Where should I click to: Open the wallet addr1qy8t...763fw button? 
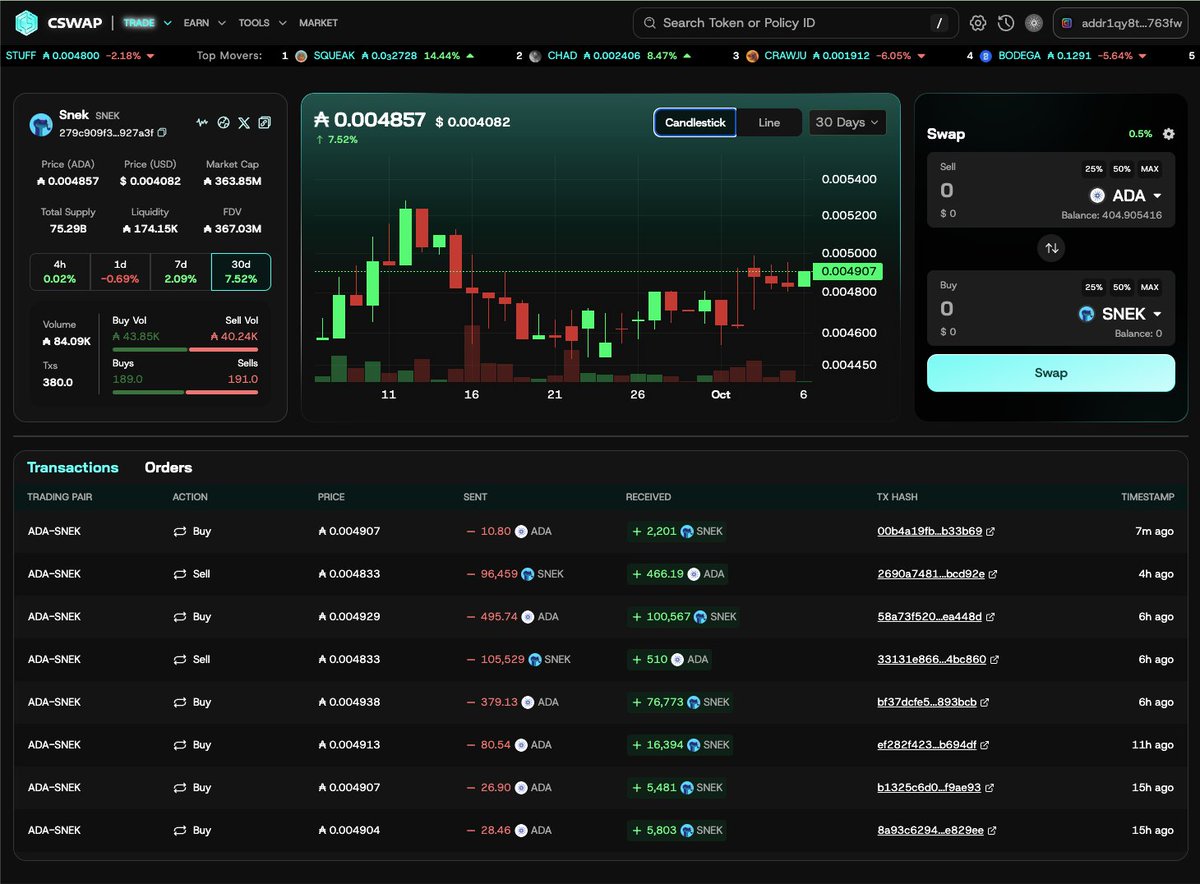[1120, 23]
